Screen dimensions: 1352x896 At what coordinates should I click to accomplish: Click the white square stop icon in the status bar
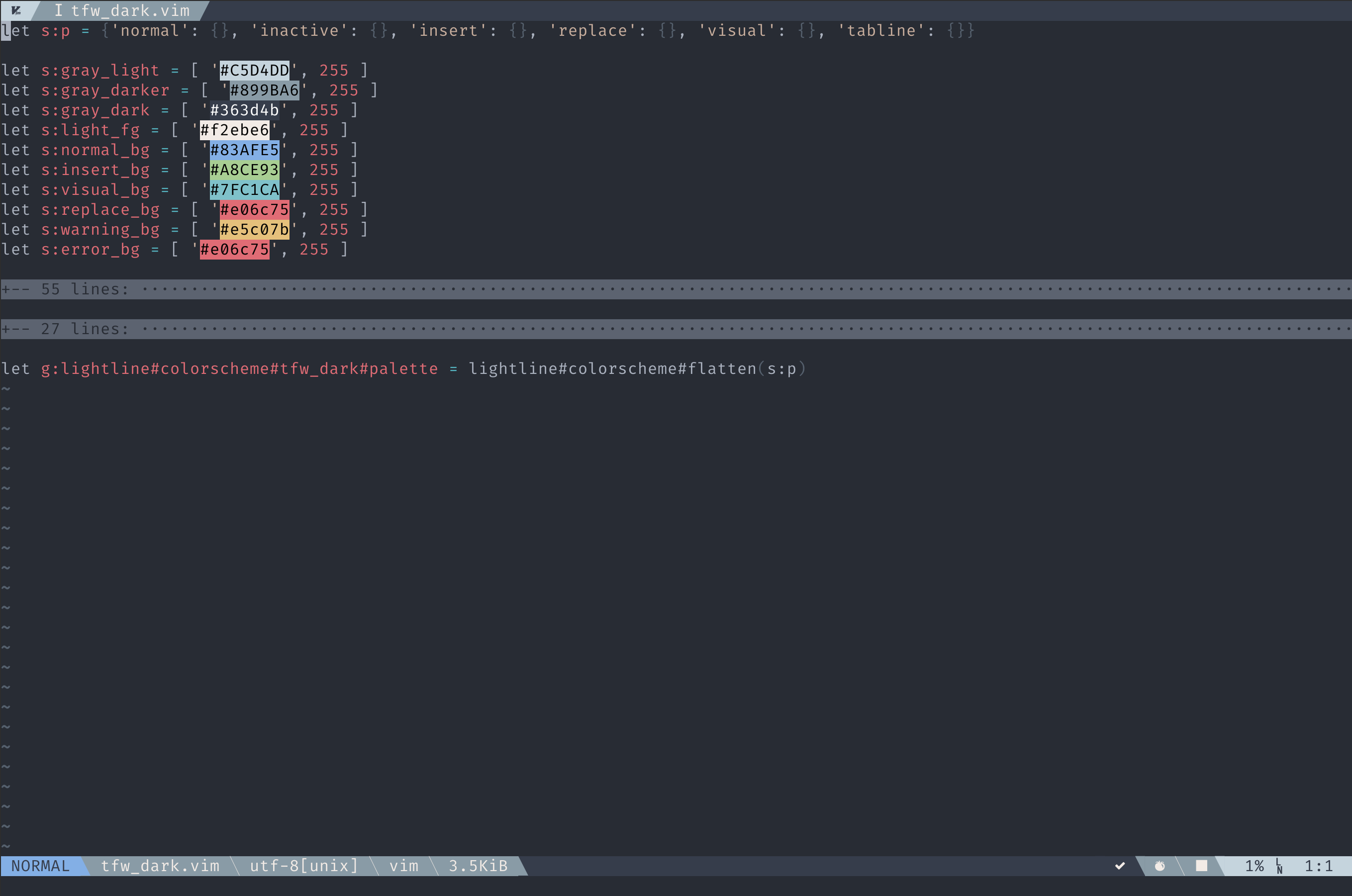coord(1203,865)
